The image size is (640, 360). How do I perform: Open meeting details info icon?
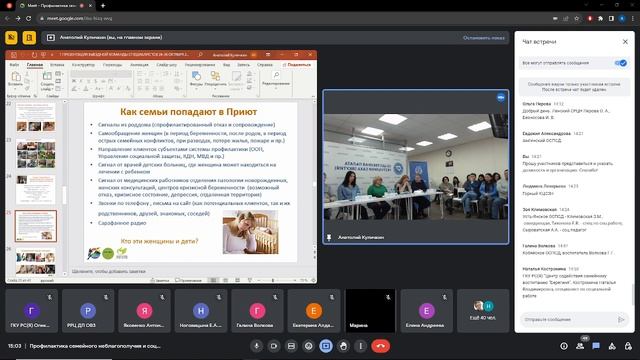pos(564,346)
